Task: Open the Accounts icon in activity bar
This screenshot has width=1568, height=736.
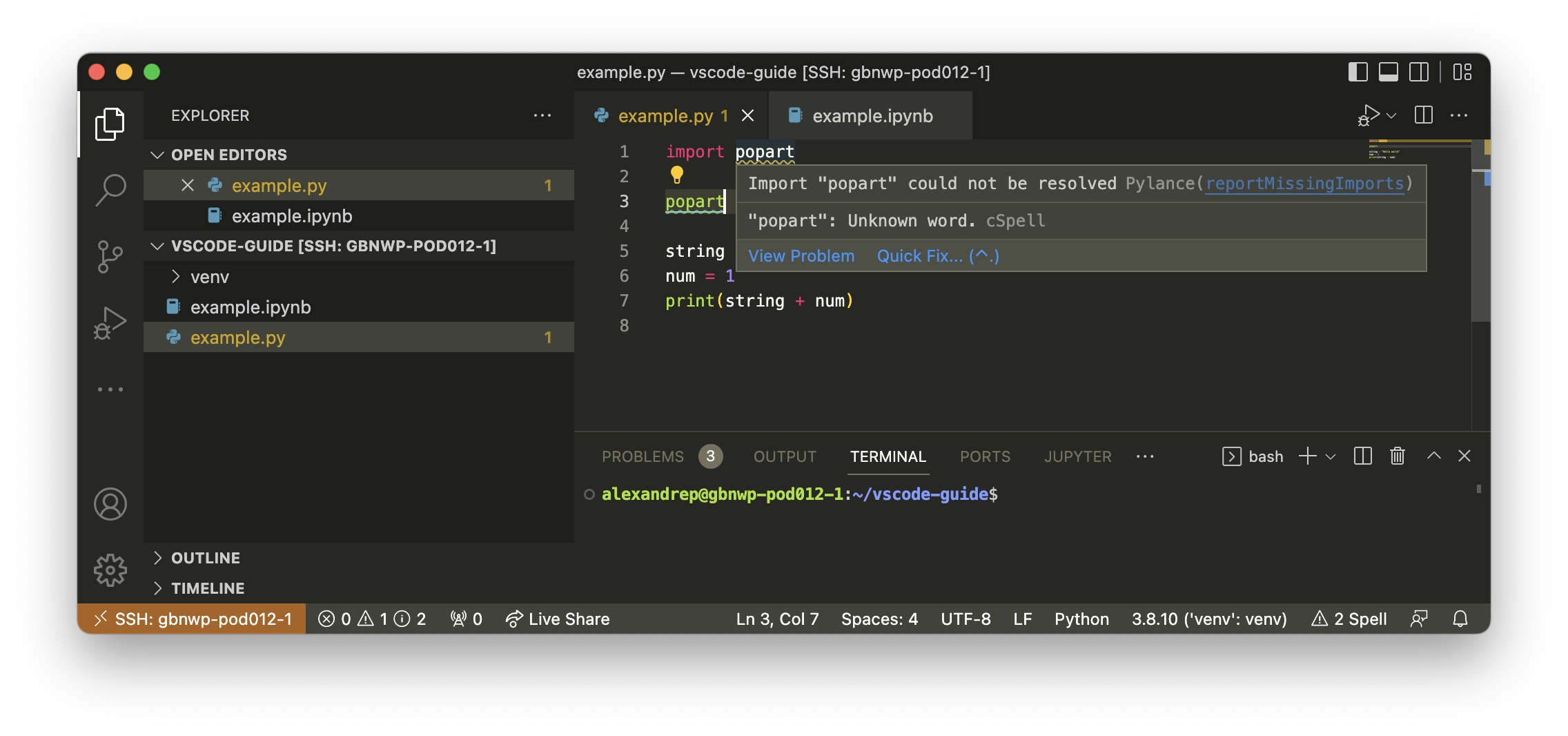Action: (x=110, y=504)
